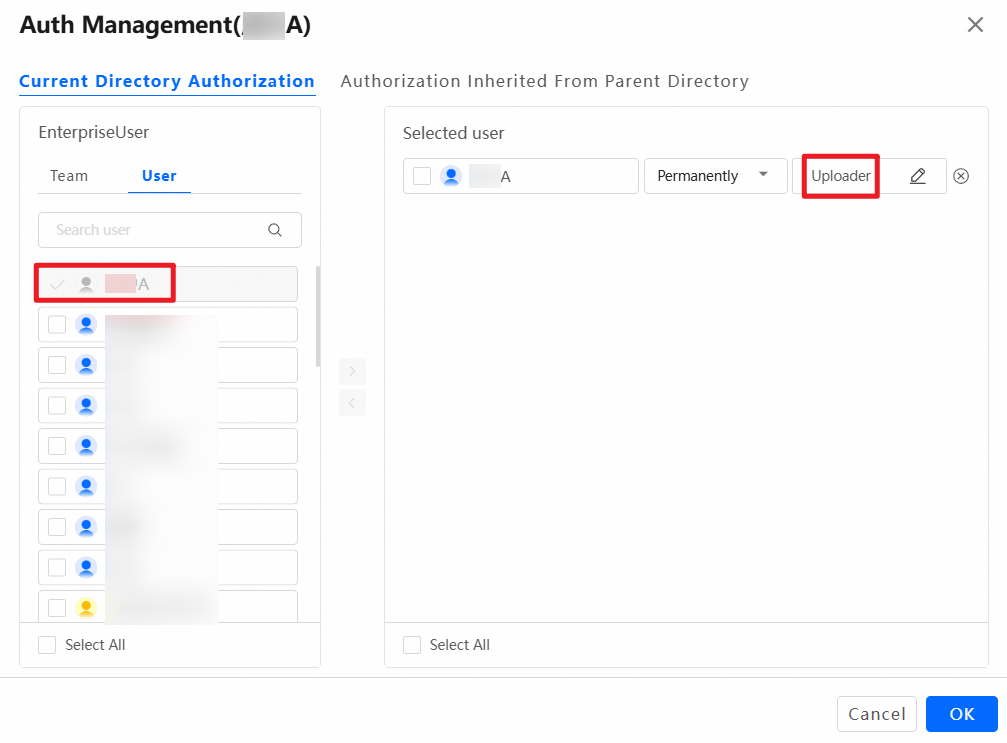Tick the checkbox beside the yellow avatar user
Viewport: 1007px width, 743px height.
click(x=57, y=608)
